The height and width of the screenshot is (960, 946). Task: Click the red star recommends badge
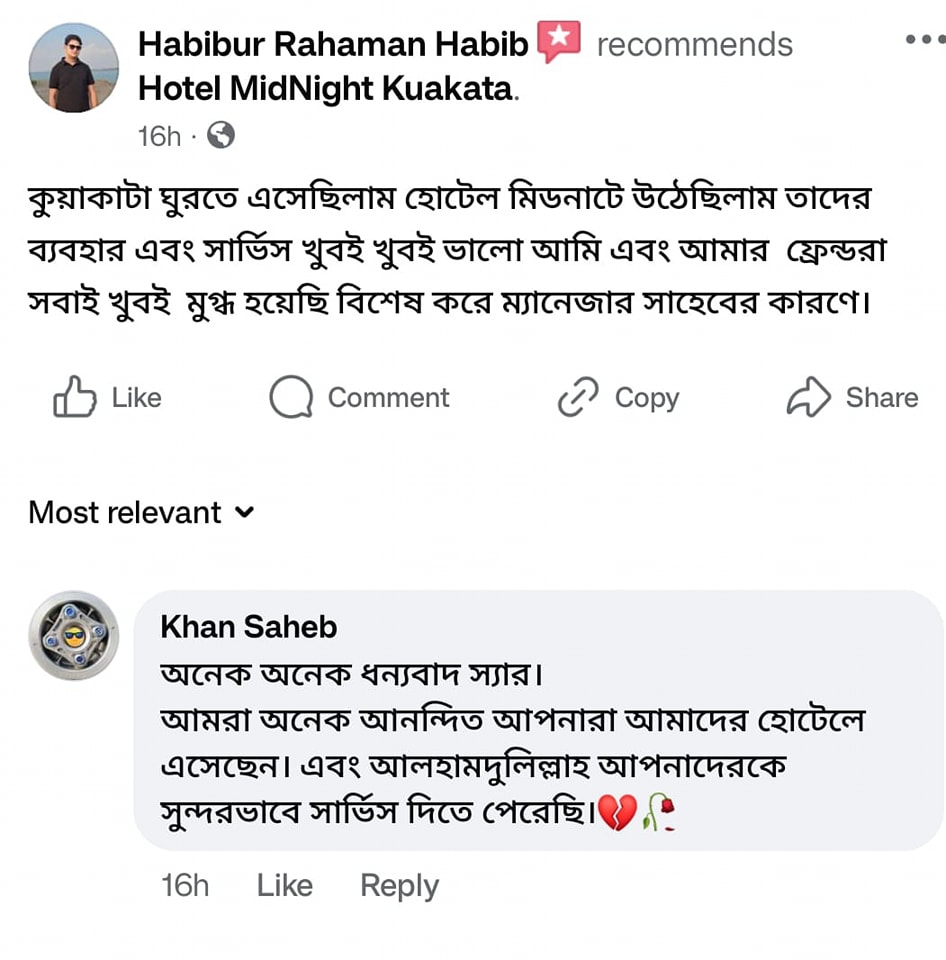click(x=559, y=43)
